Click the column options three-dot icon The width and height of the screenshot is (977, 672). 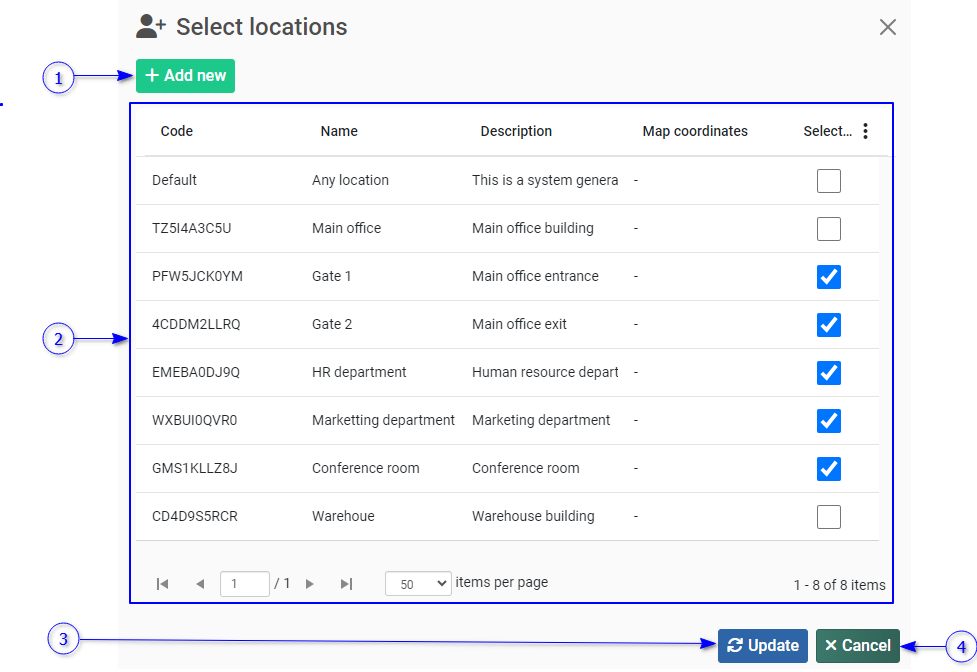click(865, 131)
